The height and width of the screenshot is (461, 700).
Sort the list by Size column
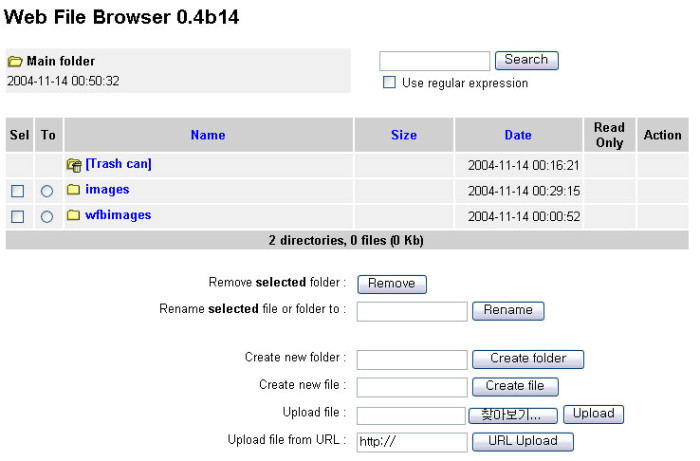tap(404, 135)
